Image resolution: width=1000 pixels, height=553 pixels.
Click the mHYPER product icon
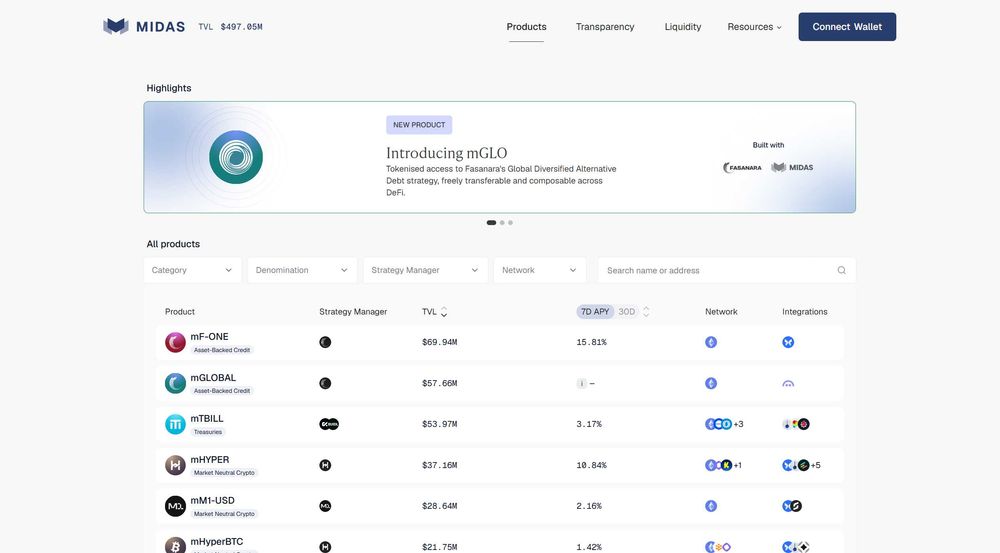point(175,465)
